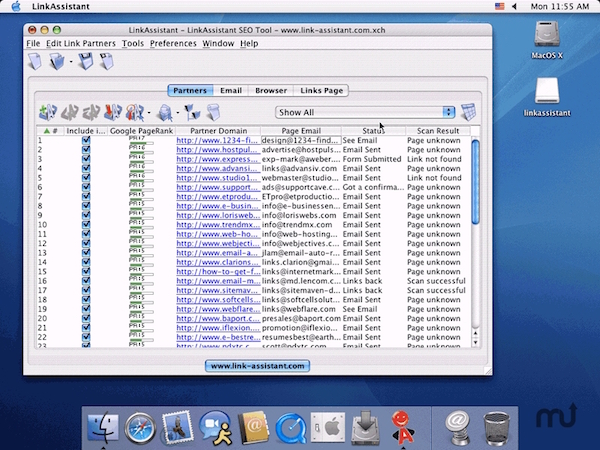Click the new project icon in top toolbar
The width and height of the screenshot is (600, 450).
click(x=35, y=63)
